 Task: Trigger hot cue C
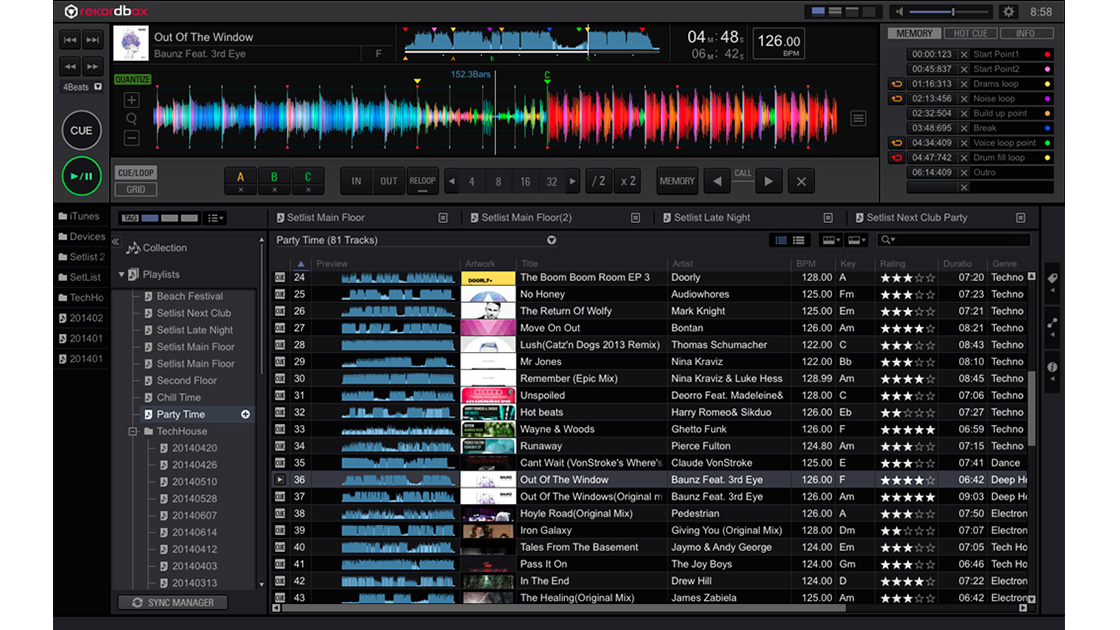pyautogui.click(x=308, y=177)
